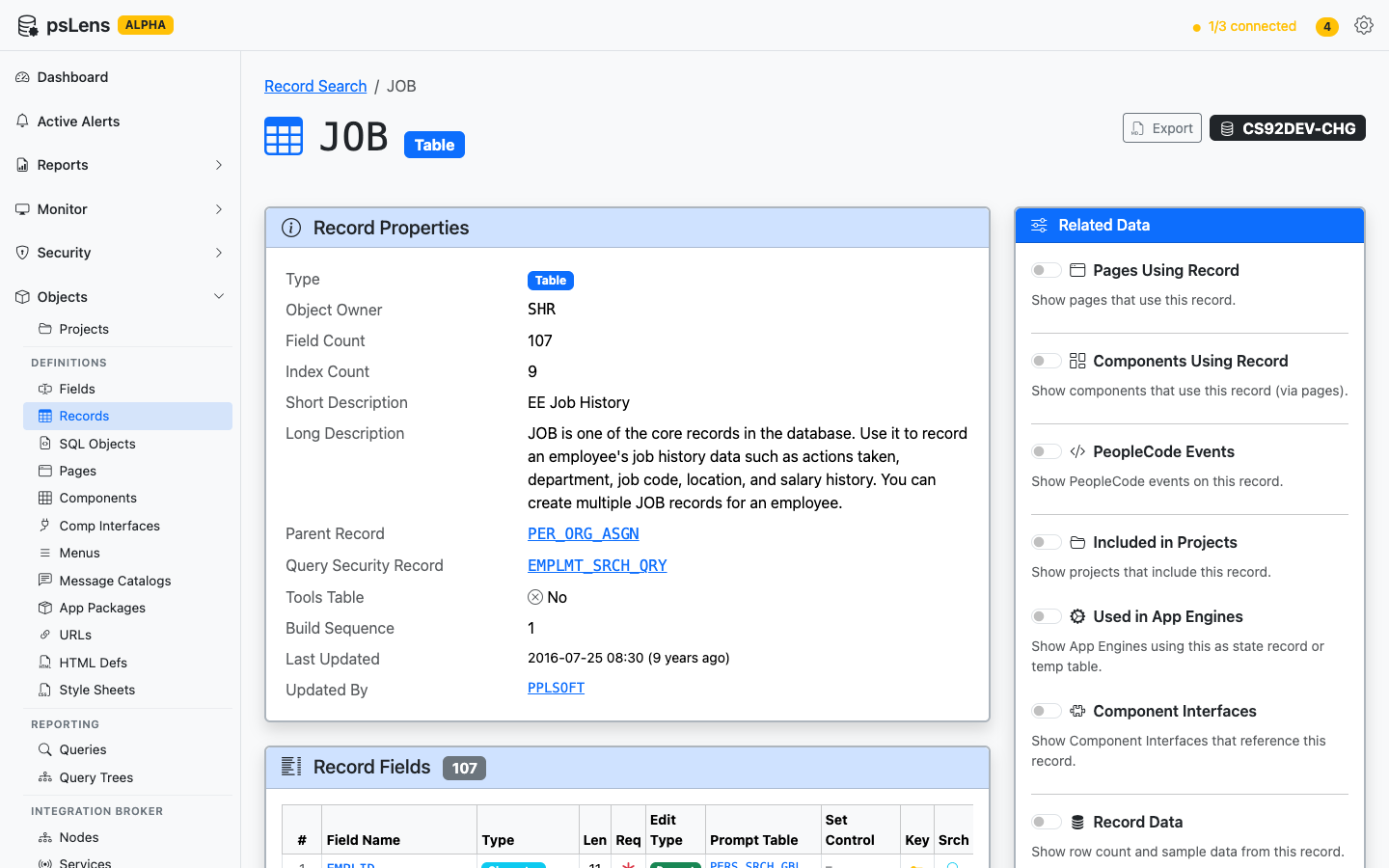
Task: Click the Record Properties info icon
Action: coord(291,228)
